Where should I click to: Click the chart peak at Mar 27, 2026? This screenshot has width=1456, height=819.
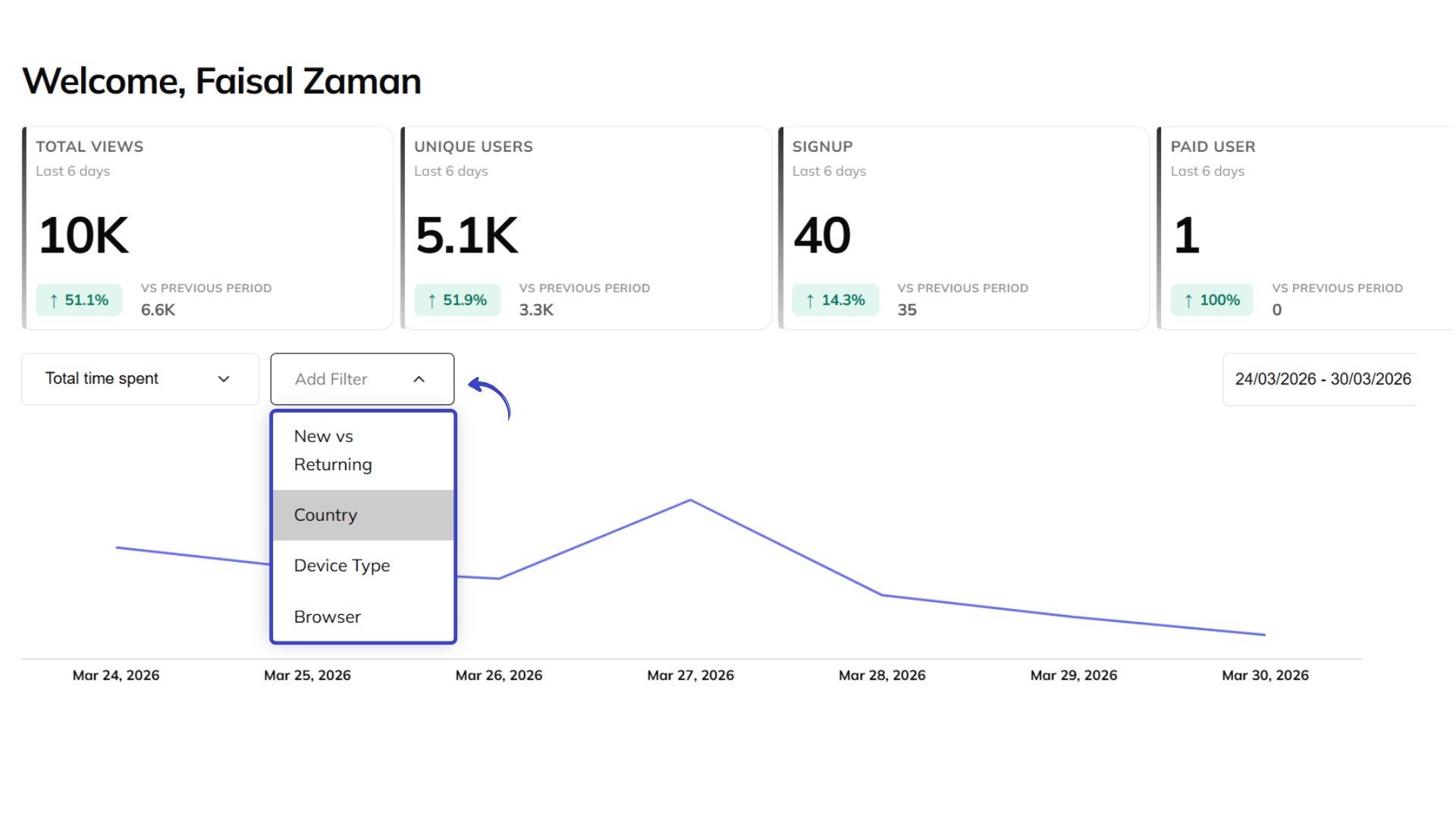click(x=690, y=500)
